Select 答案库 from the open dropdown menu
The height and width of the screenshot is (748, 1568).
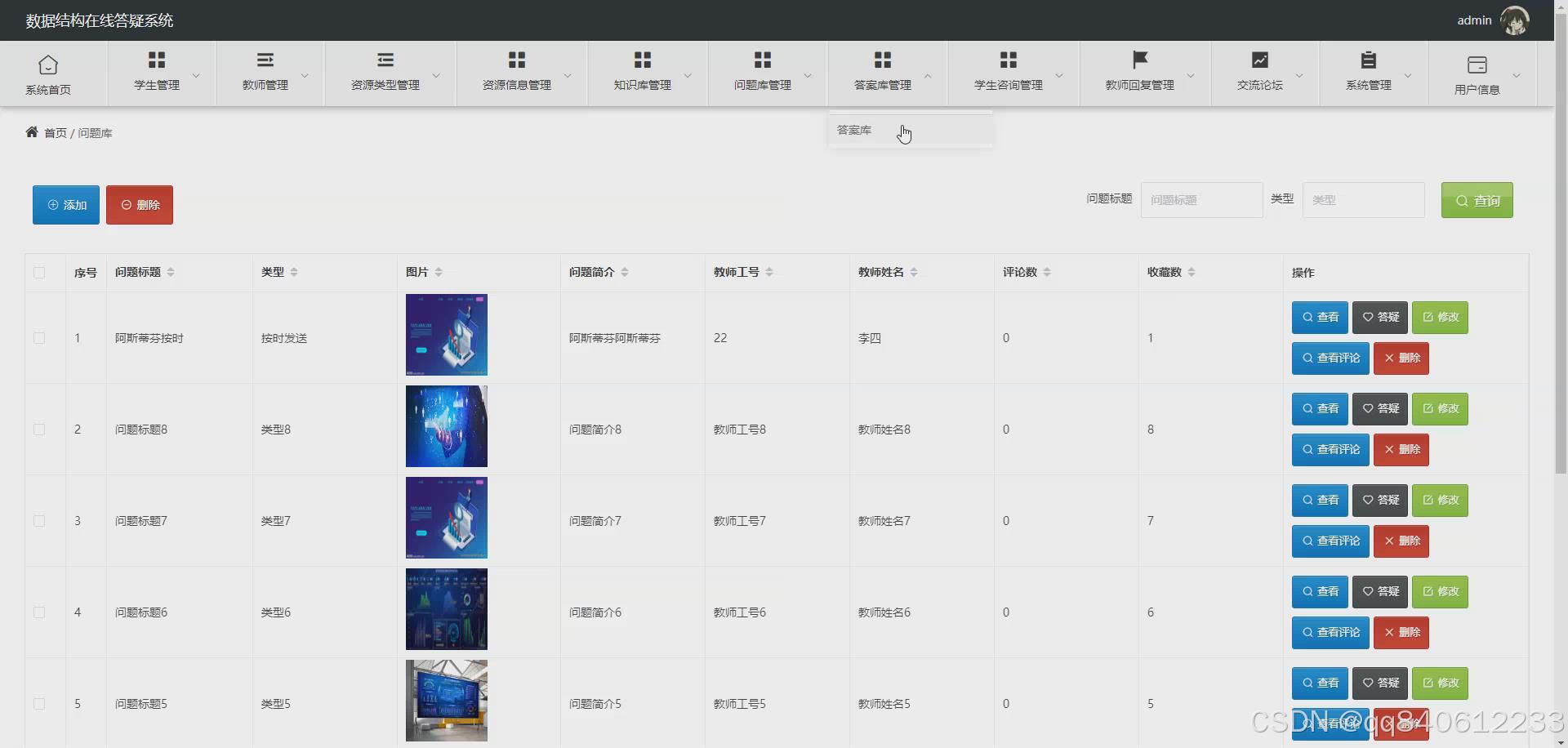coord(853,129)
